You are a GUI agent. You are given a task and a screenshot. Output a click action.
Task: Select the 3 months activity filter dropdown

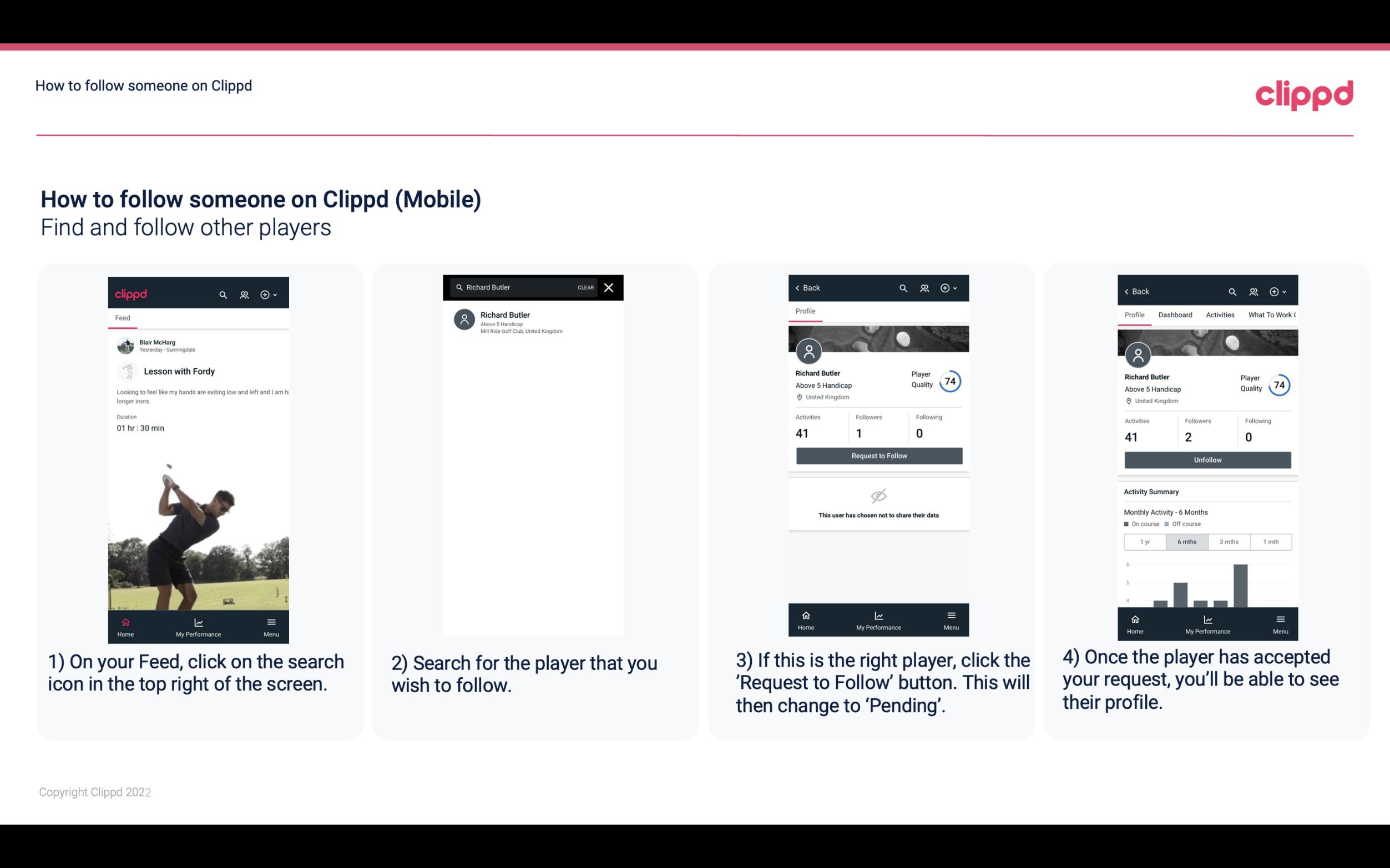tap(1229, 541)
